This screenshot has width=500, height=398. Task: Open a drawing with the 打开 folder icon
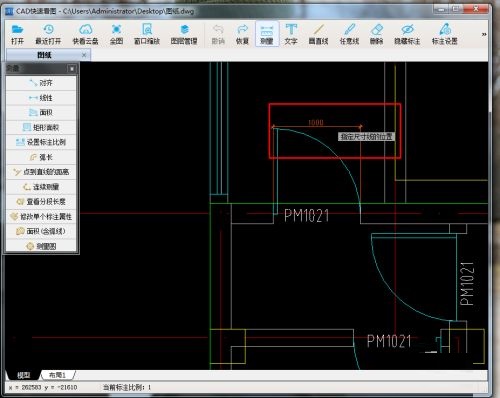tap(17, 34)
